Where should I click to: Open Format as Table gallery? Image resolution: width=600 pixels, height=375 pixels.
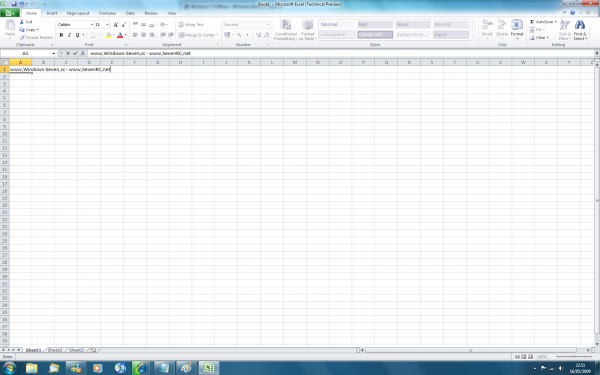[307, 30]
